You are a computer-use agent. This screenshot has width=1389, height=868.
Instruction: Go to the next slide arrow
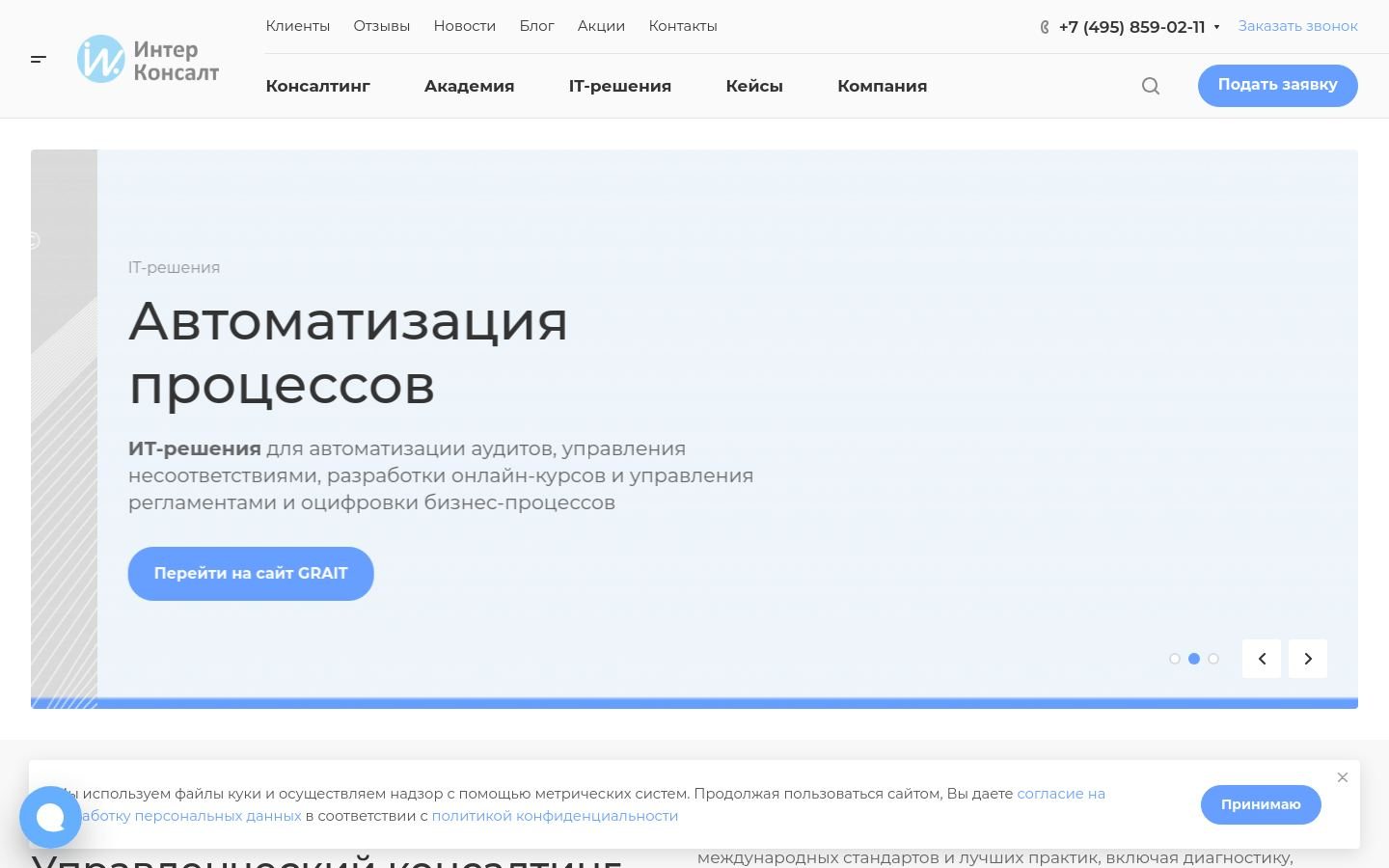click(x=1308, y=659)
